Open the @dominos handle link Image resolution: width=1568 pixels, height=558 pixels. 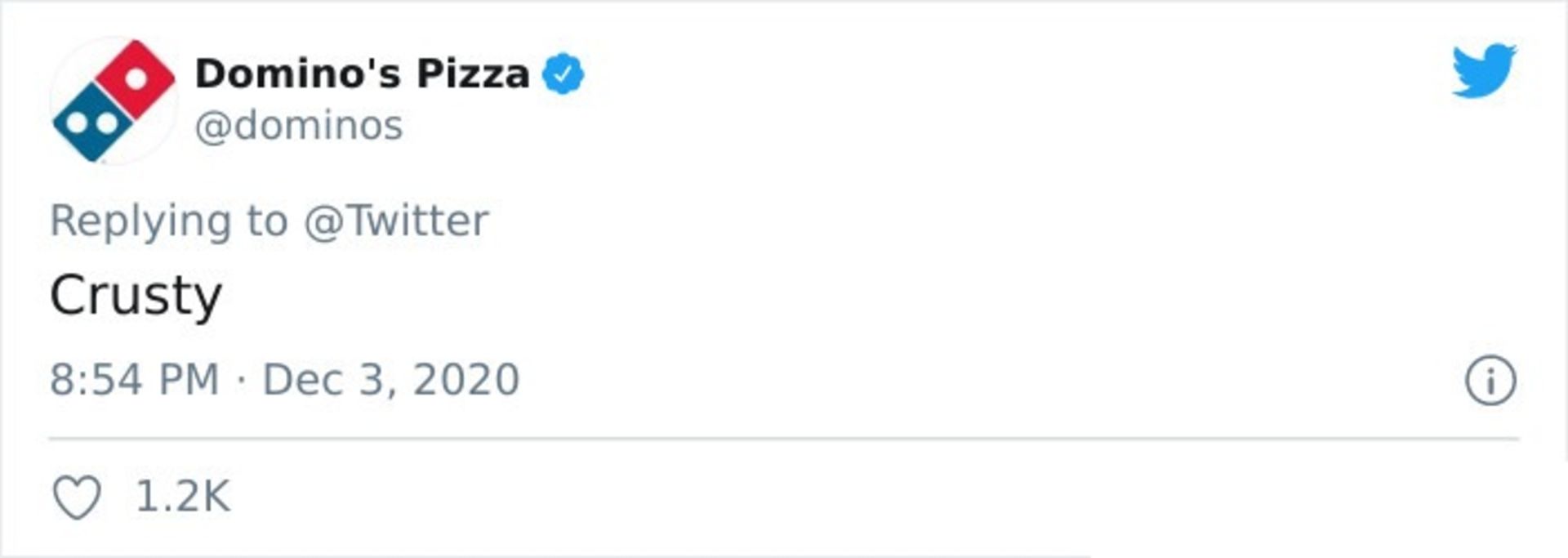coord(299,126)
